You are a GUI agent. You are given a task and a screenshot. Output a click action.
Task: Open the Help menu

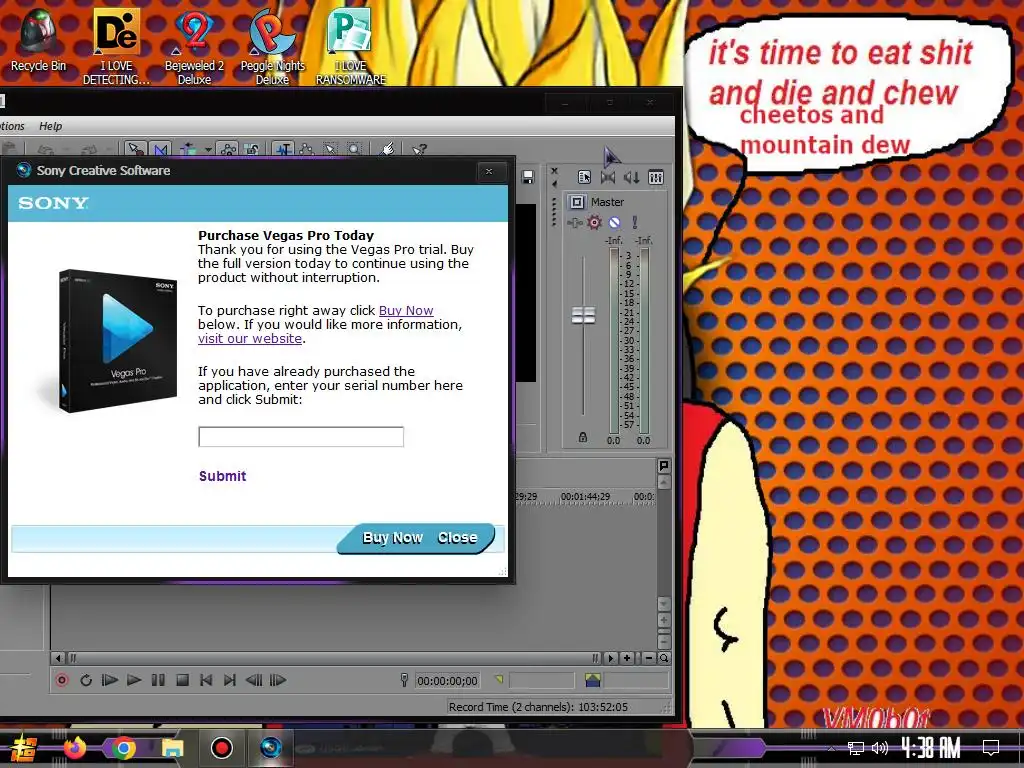[x=50, y=126]
